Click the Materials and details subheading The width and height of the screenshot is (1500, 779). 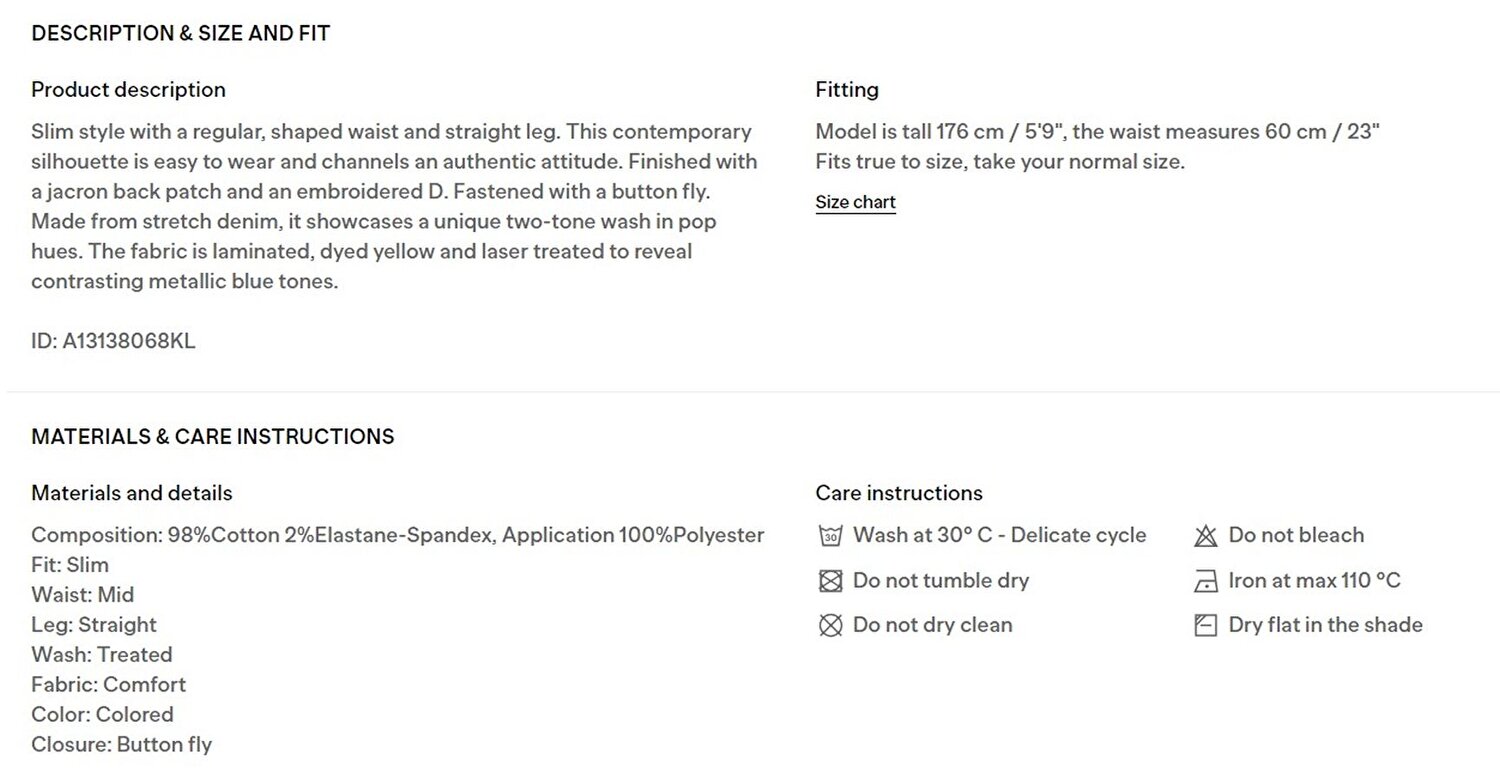(x=132, y=493)
